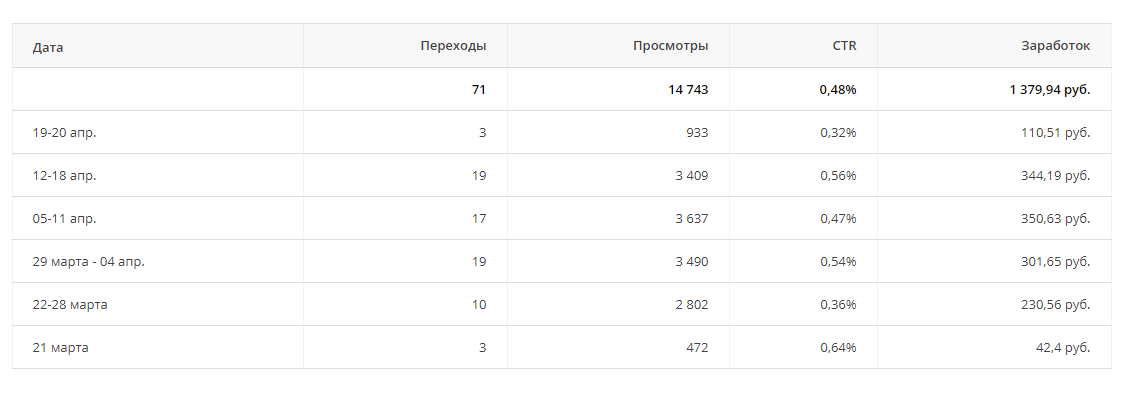Viewport: 1125px width, 403px height.
Task: Open the 22-28 марта date entry
Action: click(70, 305)
